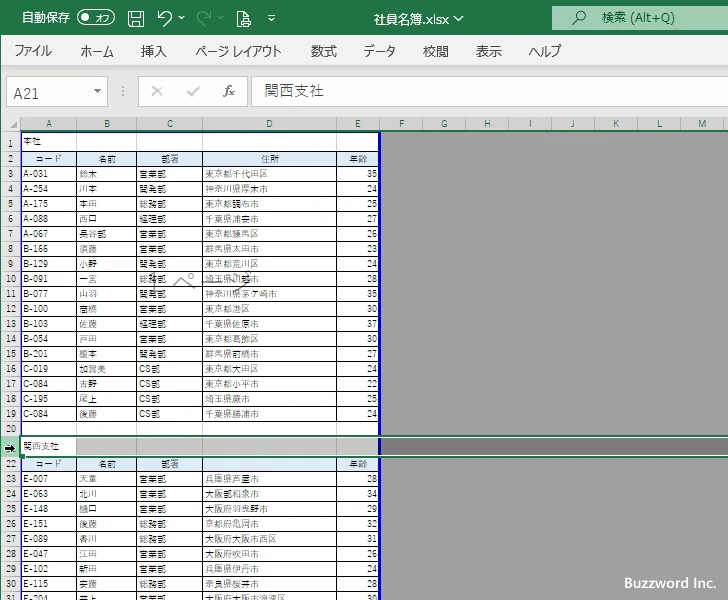Image resolution: width=728 pixels, height=600 pixels.
Task: Click the Insert Function fx icon
Action: (229, 91)
